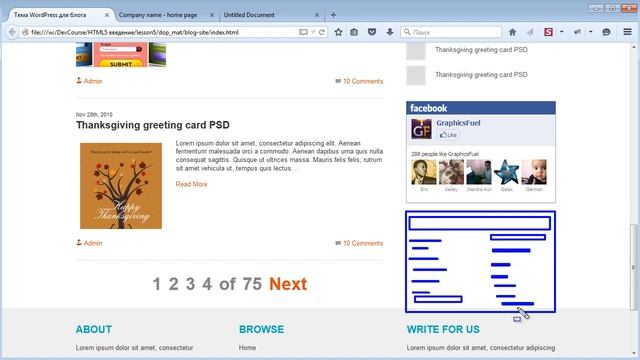
Task: Open the hamburger browser menu
Action: 627,32
